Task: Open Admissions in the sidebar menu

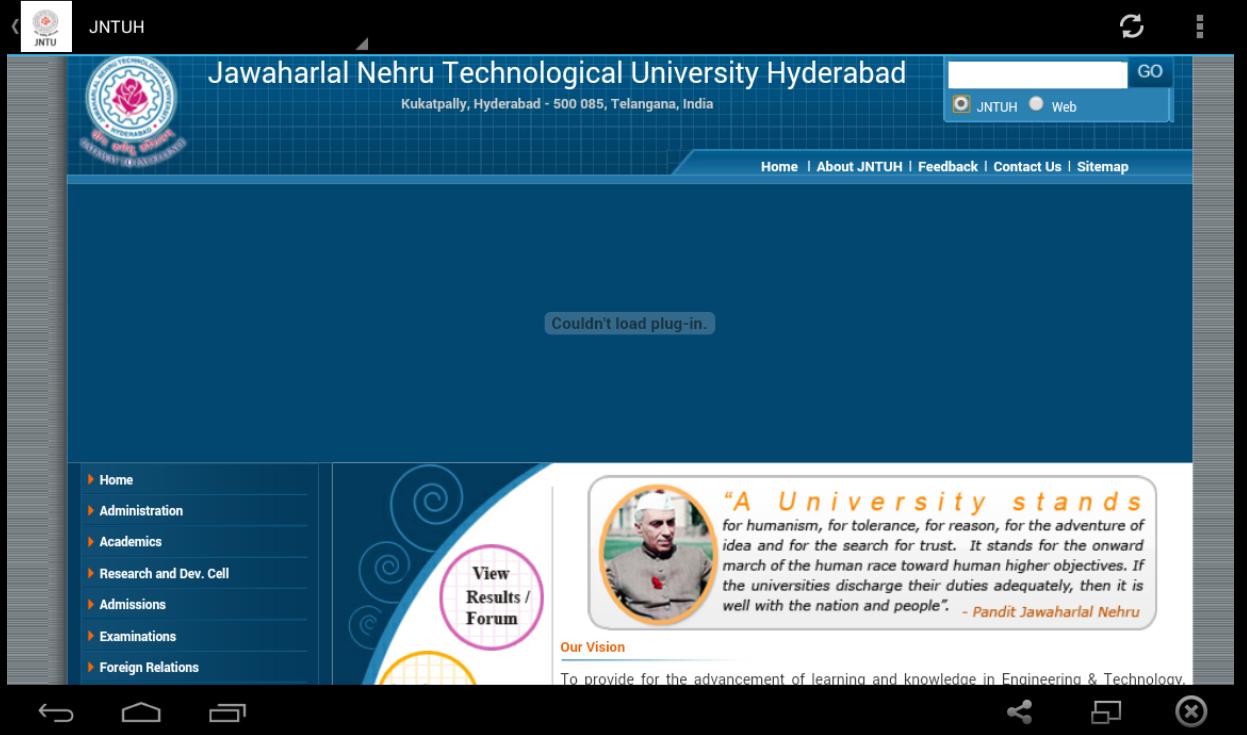Action: 132,605
